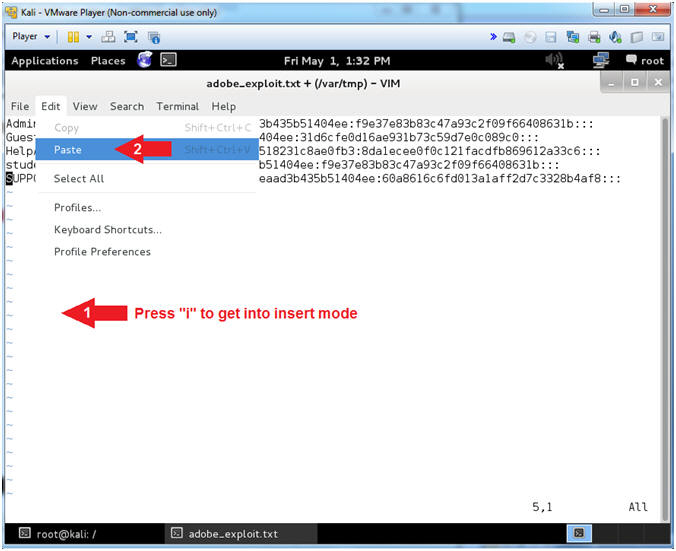This screenshot has width=676, height=551.
Task: Toggle VMware Unity mode icon
Action: tap(153, 38)
